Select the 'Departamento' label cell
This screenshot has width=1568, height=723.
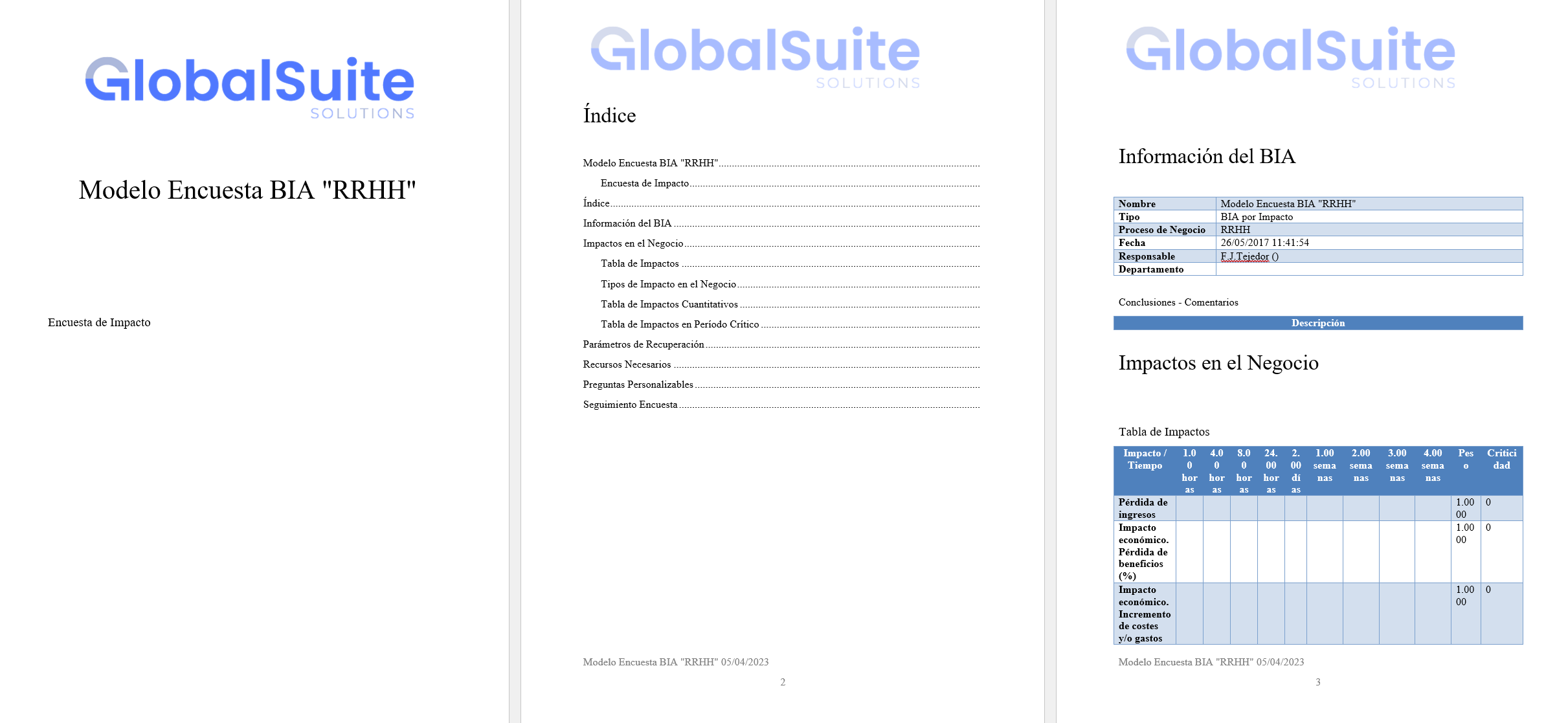1165,269
